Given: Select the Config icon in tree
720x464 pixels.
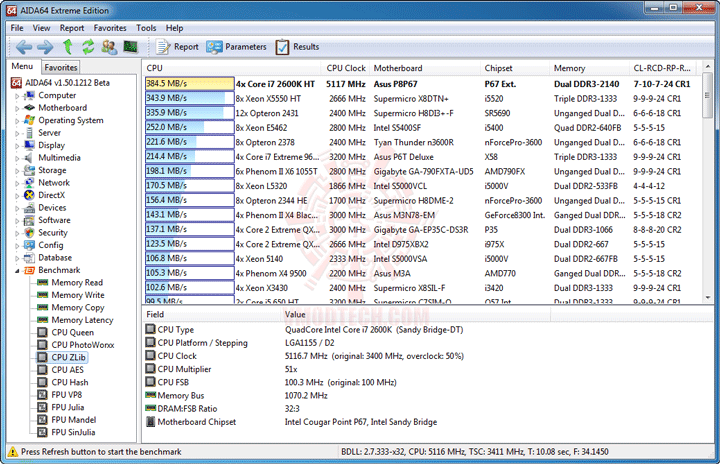Looking at the screenshot, I should click(x=29, y=245).
